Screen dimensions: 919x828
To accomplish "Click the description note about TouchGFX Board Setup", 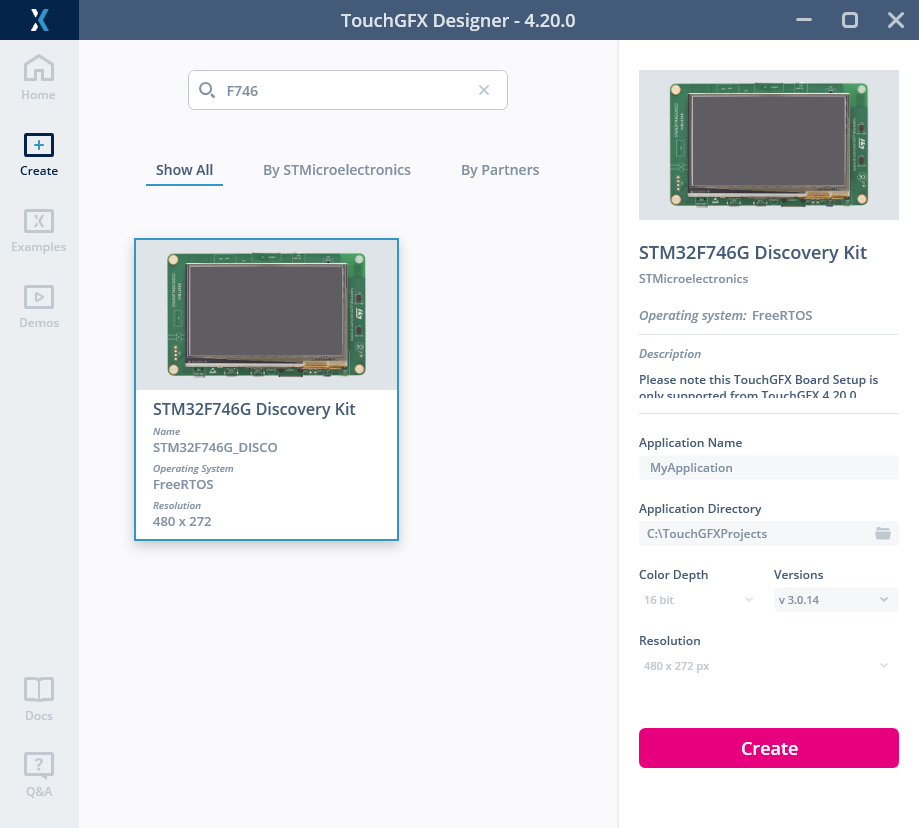I will (758, 386).
